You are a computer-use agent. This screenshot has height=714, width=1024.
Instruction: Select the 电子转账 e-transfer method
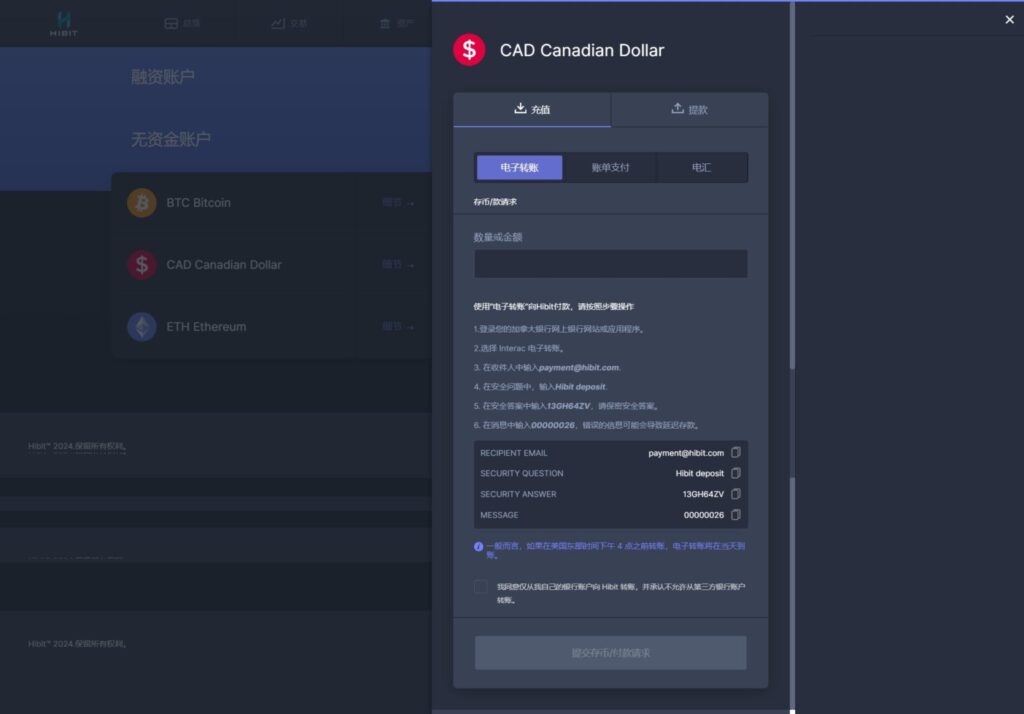519,167
